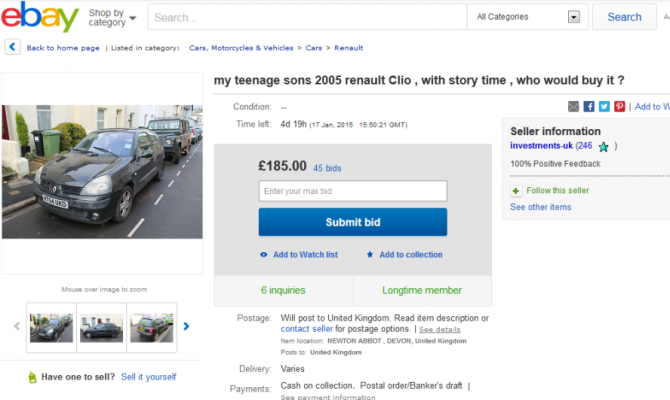Share listing on Facebook
This screenshot has height=400, width=670.
pyautogui.click(x=589, y=106)
